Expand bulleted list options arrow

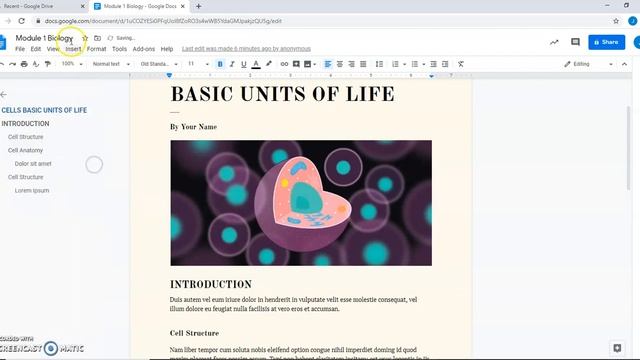[424, 64]
